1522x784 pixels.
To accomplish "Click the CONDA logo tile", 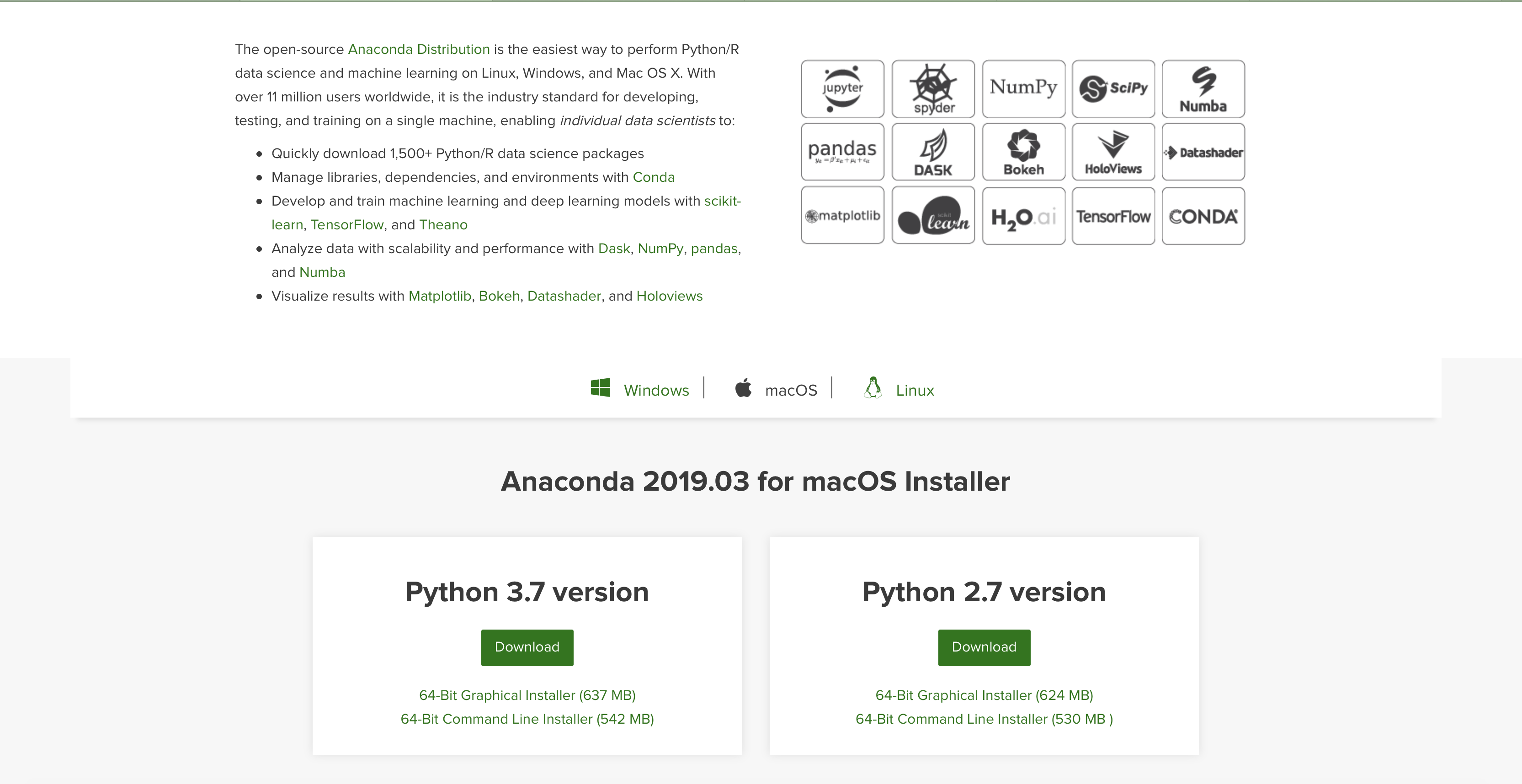I will [x=1203, y=216].
